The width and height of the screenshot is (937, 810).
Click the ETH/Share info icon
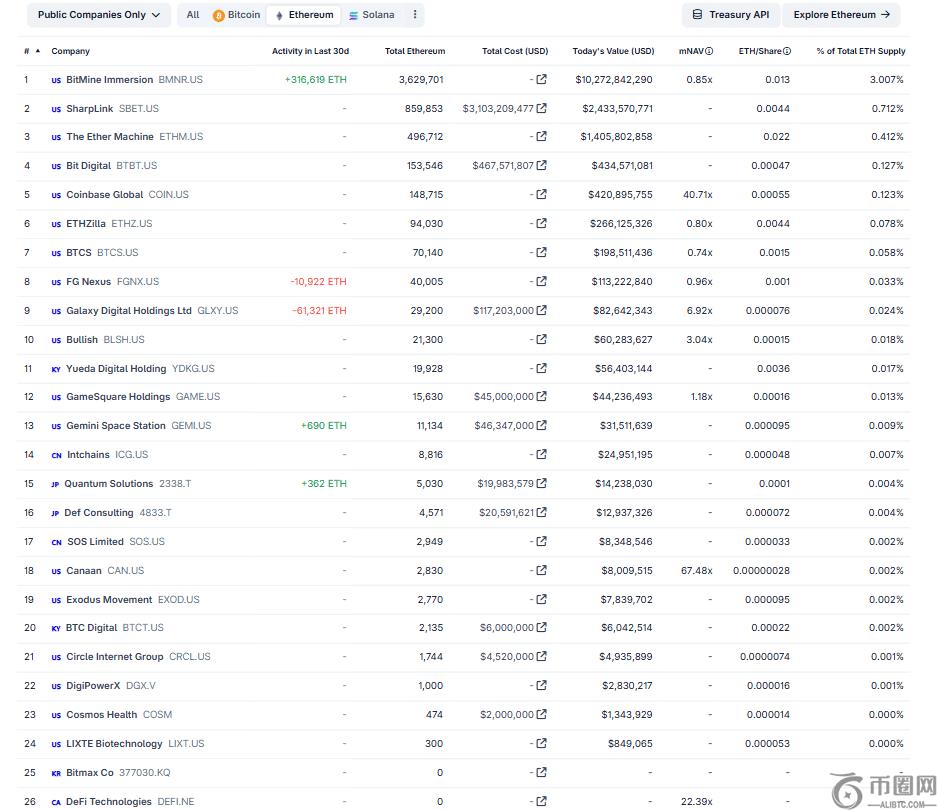click(787, 51)
